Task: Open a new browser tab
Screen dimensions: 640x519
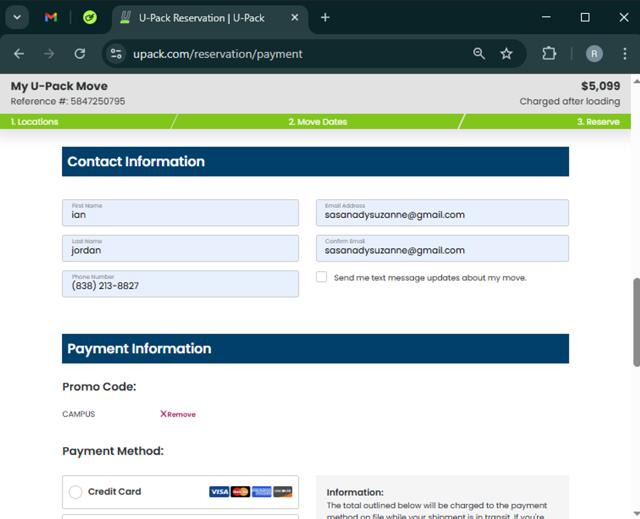Action: (325, 18)
